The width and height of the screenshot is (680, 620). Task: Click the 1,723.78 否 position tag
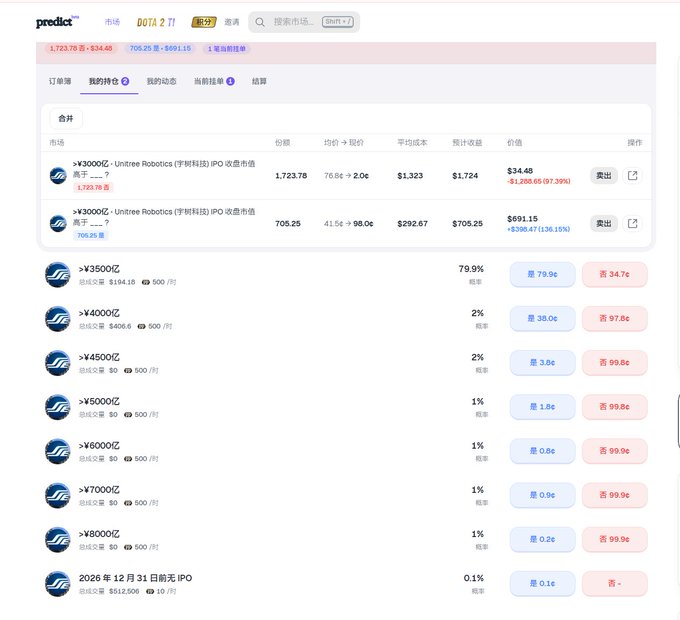coord(93,187)
